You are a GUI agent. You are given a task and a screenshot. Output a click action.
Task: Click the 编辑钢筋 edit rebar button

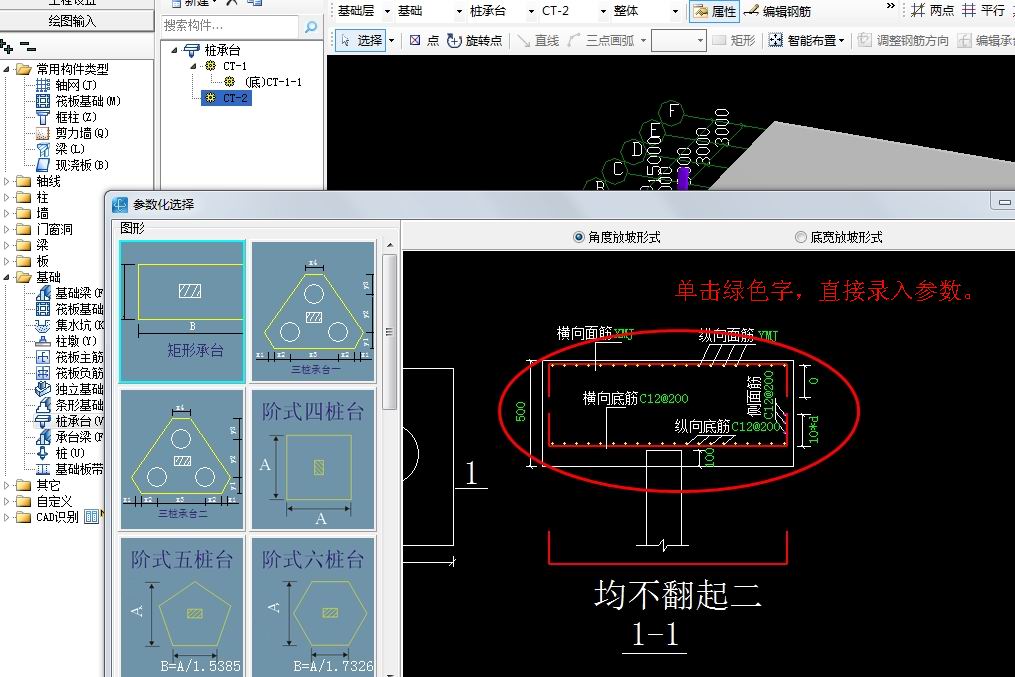click(x=777, y=11)
